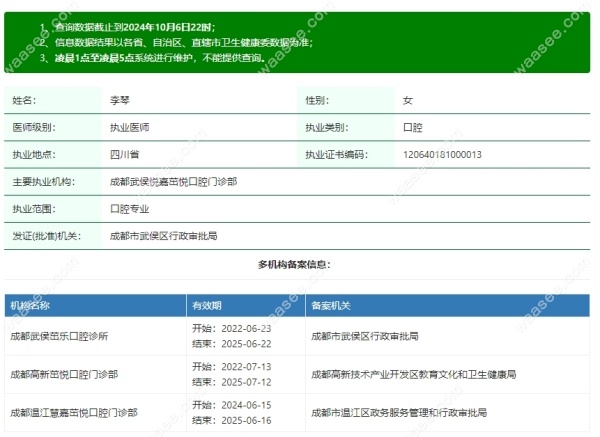Click 成都市武侯区行政审批局 in the 发证(批准)机关 row

coord(164,236)
